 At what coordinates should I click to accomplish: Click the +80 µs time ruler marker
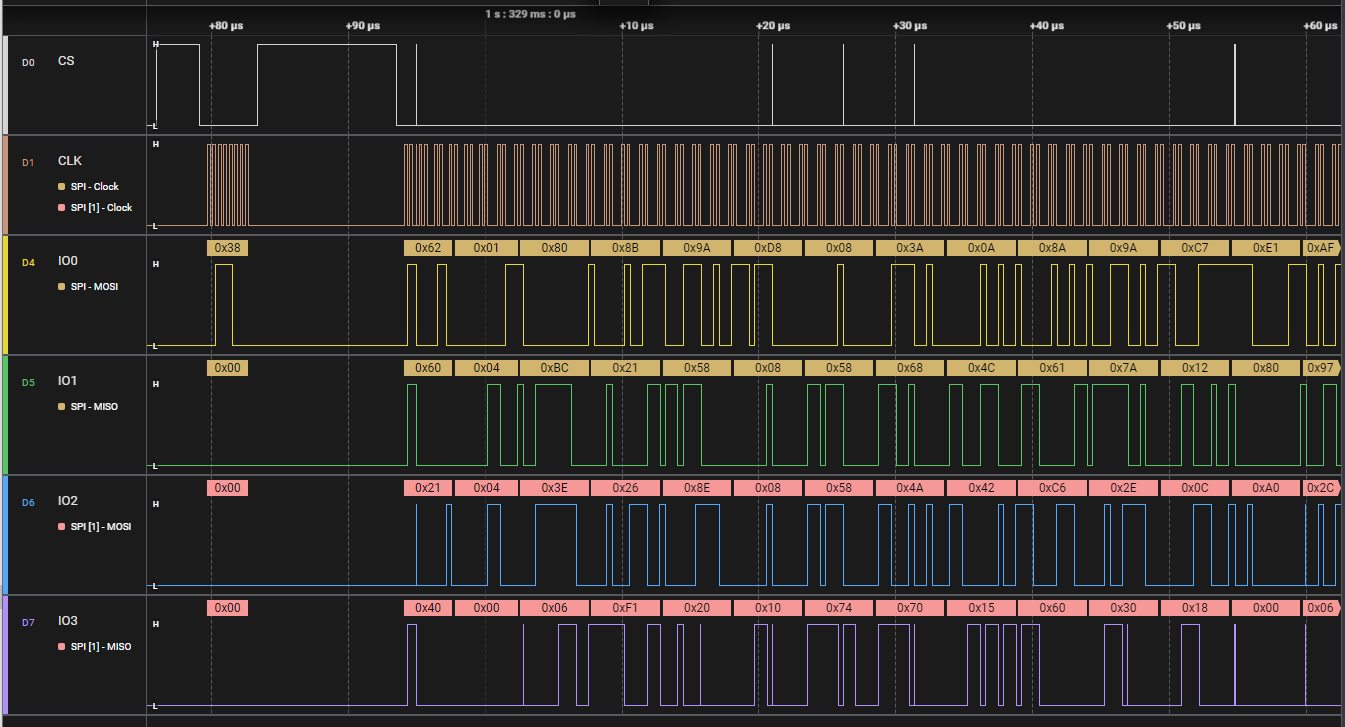click(x=226, y=26)
